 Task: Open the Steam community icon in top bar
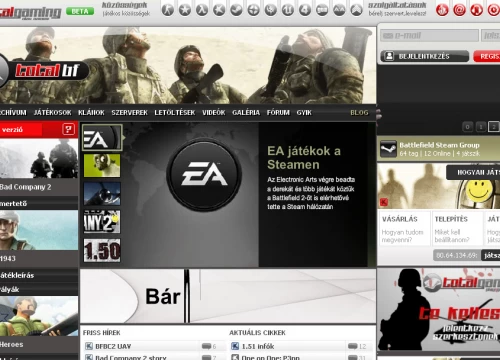pos(236,10)
